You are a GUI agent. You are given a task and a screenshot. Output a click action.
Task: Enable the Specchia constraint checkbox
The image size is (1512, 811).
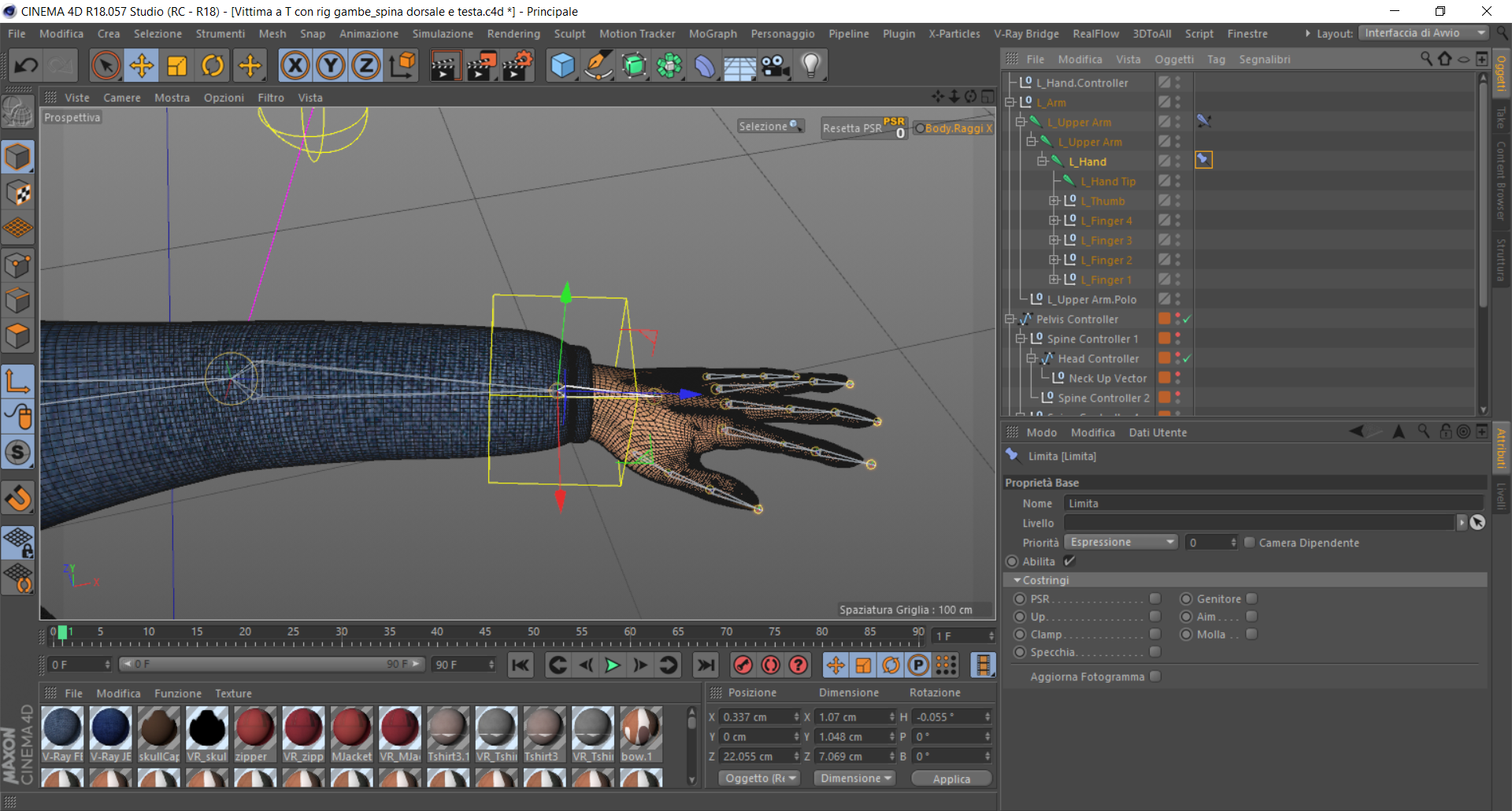[x=1155, y=652]
